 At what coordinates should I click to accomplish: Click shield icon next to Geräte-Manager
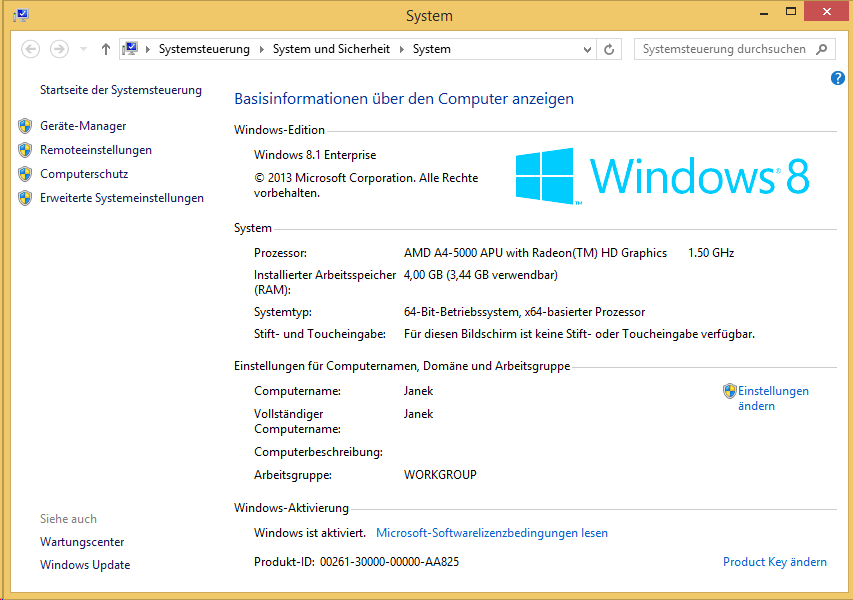(x=25, y=126)
